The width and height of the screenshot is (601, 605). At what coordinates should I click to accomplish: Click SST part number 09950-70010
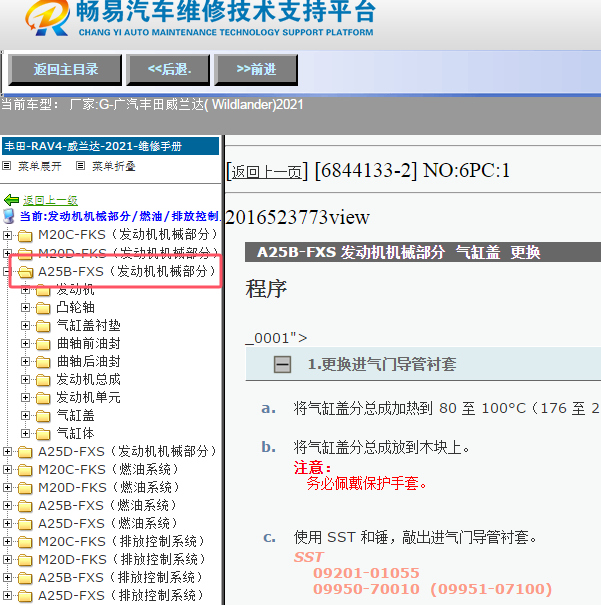tap(366, 589)
